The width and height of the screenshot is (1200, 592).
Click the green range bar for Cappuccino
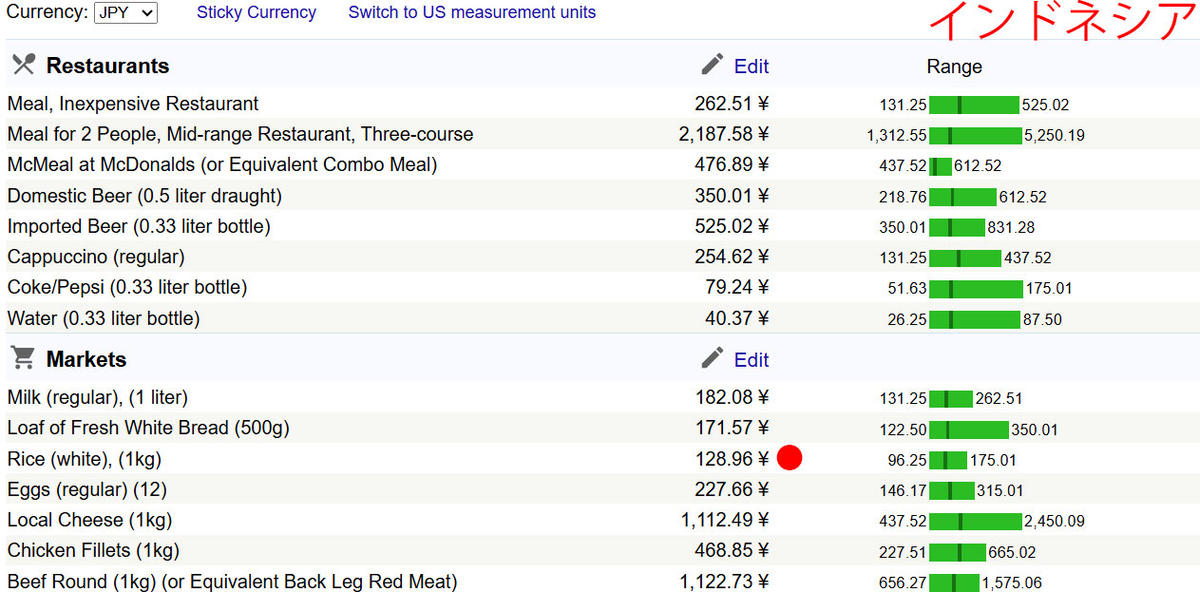pyautogui.click(x=965, y=258)
